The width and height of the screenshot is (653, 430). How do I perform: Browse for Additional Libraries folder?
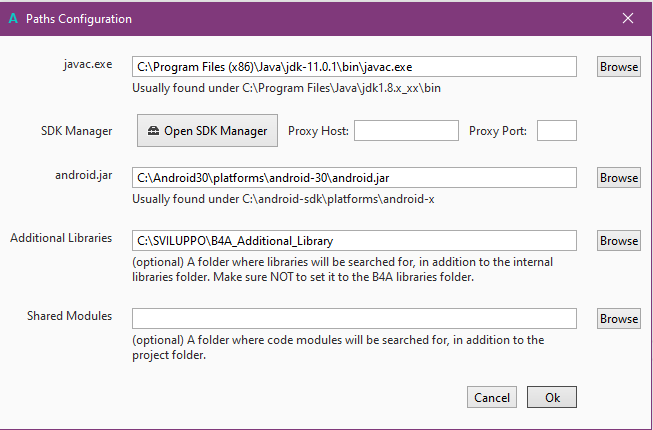tap(618, 241)
